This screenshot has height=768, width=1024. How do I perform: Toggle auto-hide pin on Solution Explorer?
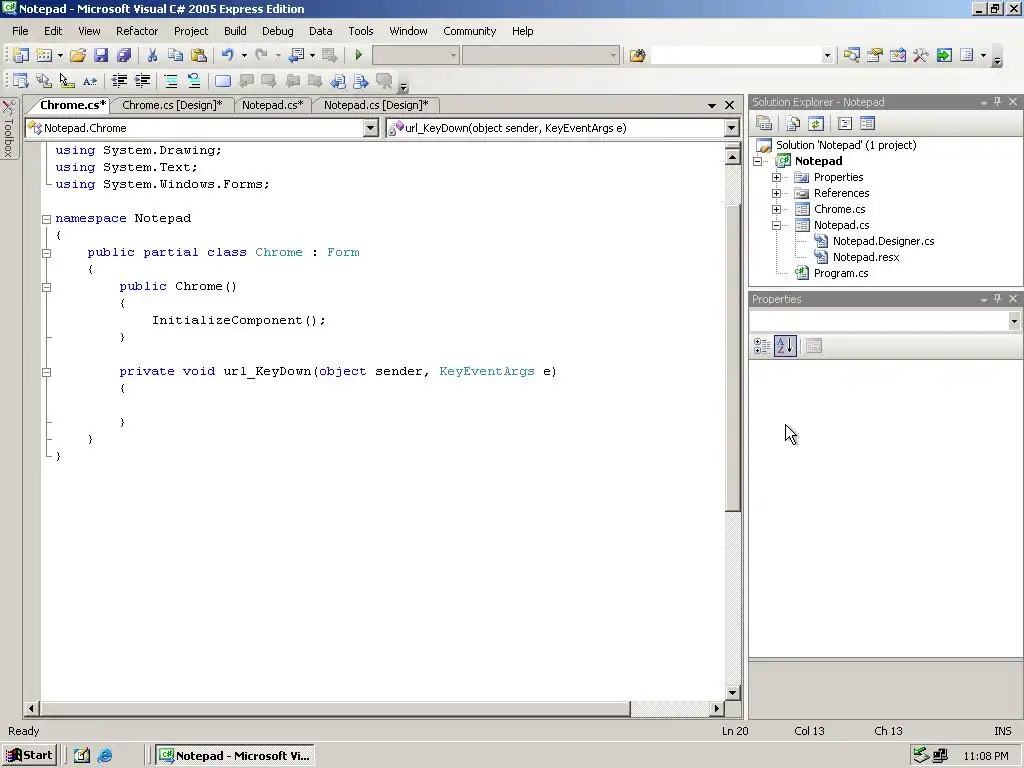pos(997,102)
